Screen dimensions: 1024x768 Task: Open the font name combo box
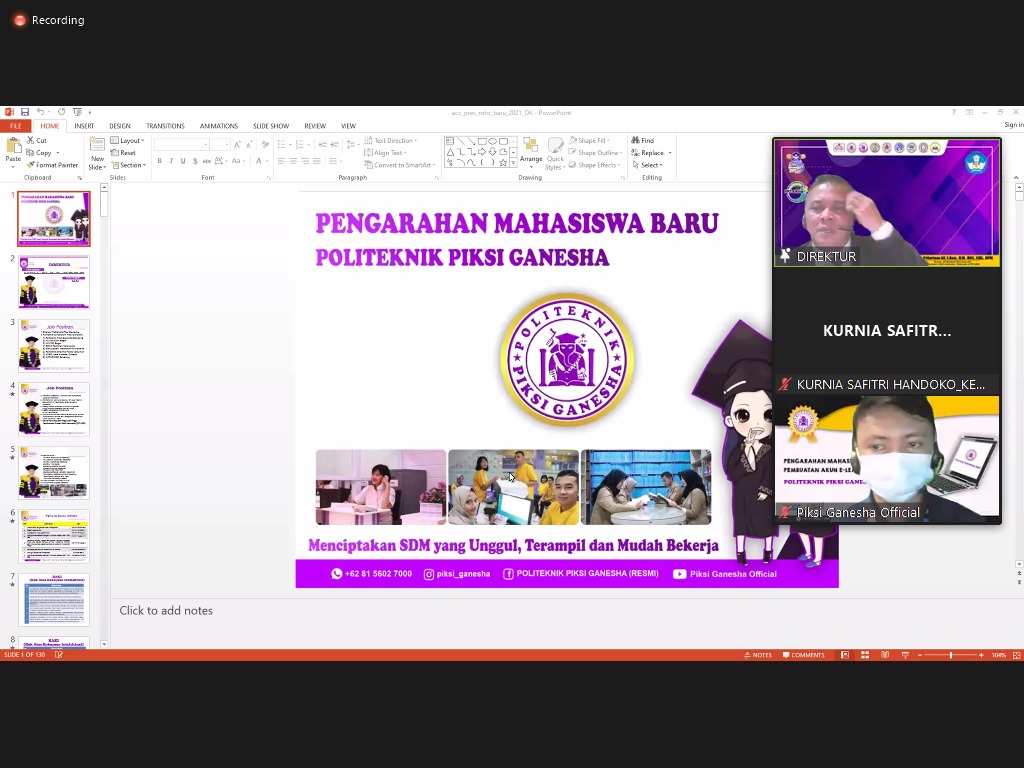coord(182,144)
